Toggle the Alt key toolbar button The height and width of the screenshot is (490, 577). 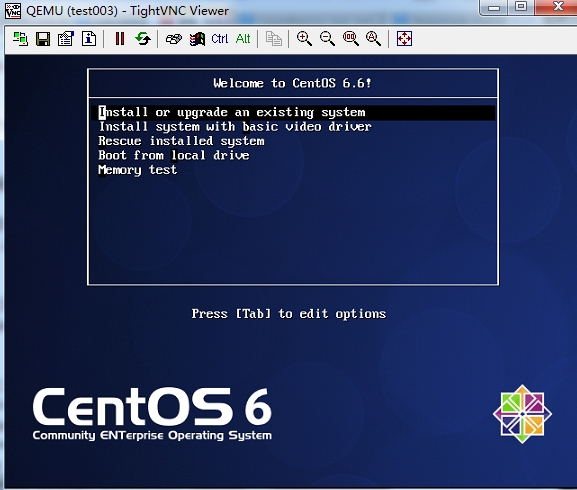point(243,39)
